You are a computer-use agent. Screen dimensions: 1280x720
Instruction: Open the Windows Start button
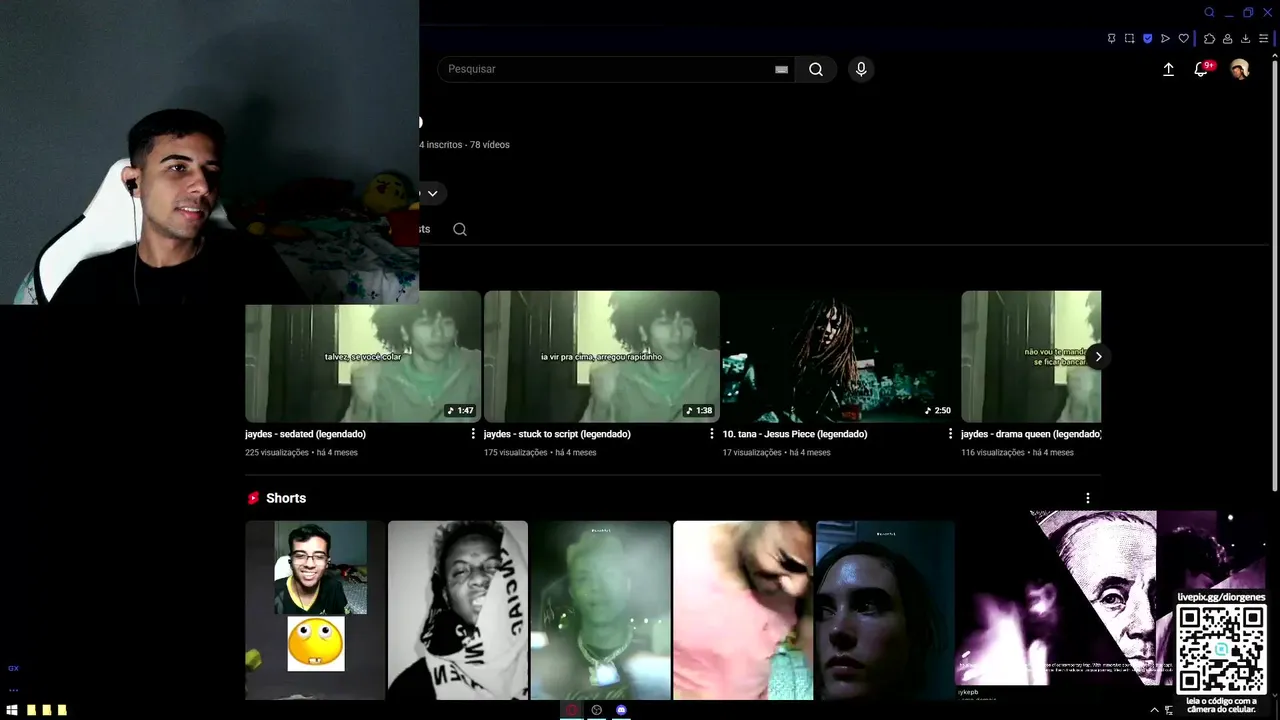(x=12, y=710)
